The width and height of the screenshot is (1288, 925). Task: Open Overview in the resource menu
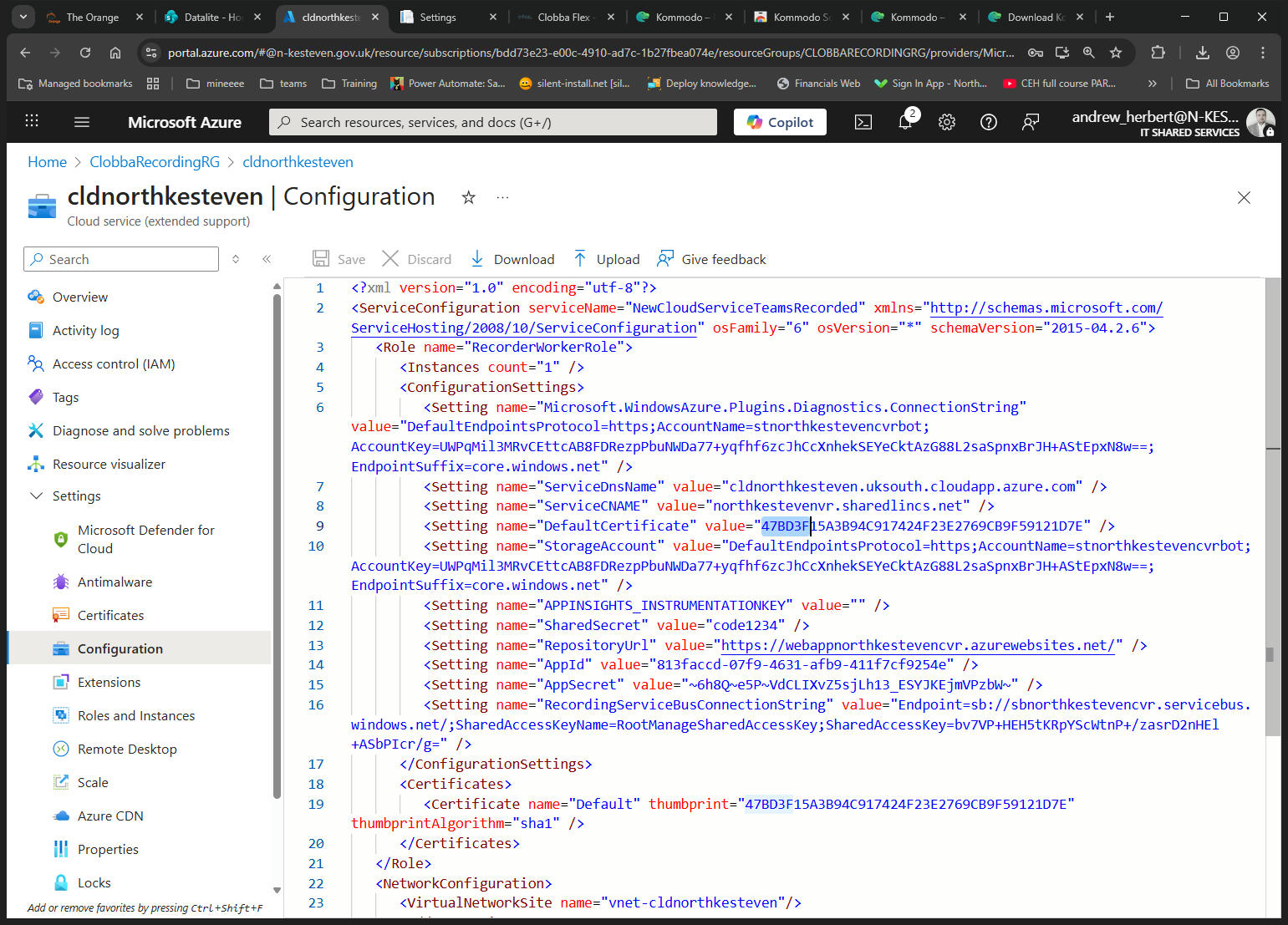pyautogui.click(x=79, y=297)
